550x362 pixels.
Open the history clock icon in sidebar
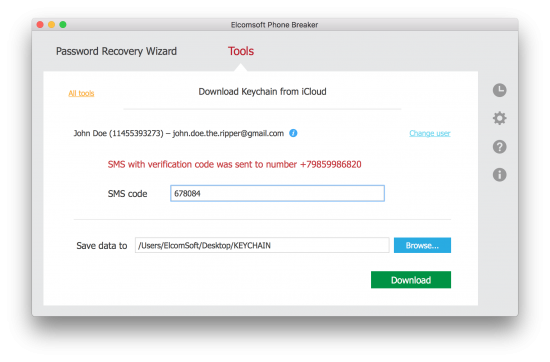499,90
